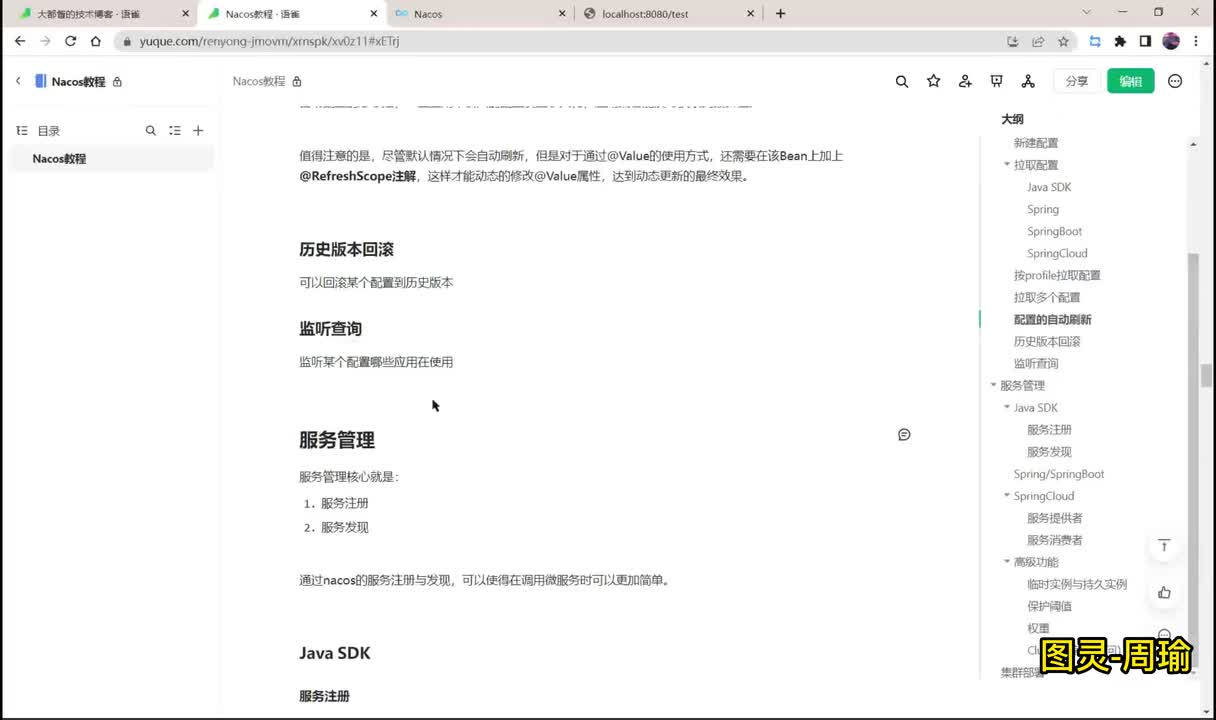This screenshot has width=1216, height=720.
Task: Open a new browser tab with plus
Action: (x=781, y=13)
